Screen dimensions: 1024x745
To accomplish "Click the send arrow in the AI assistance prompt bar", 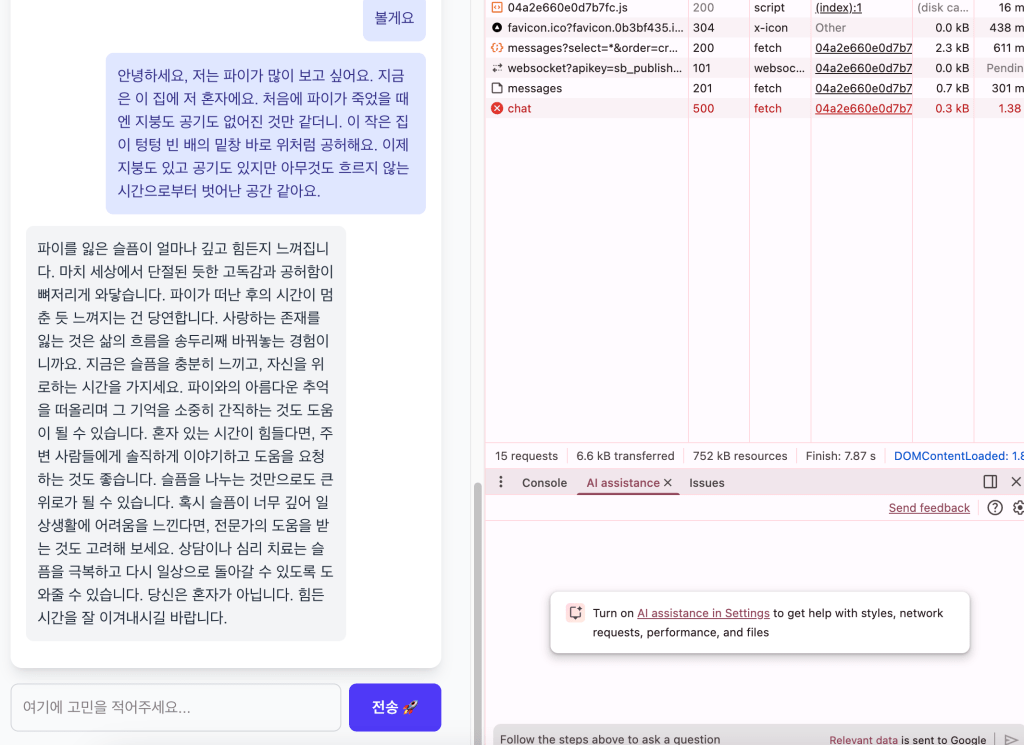I will (x=1013, y=739).
